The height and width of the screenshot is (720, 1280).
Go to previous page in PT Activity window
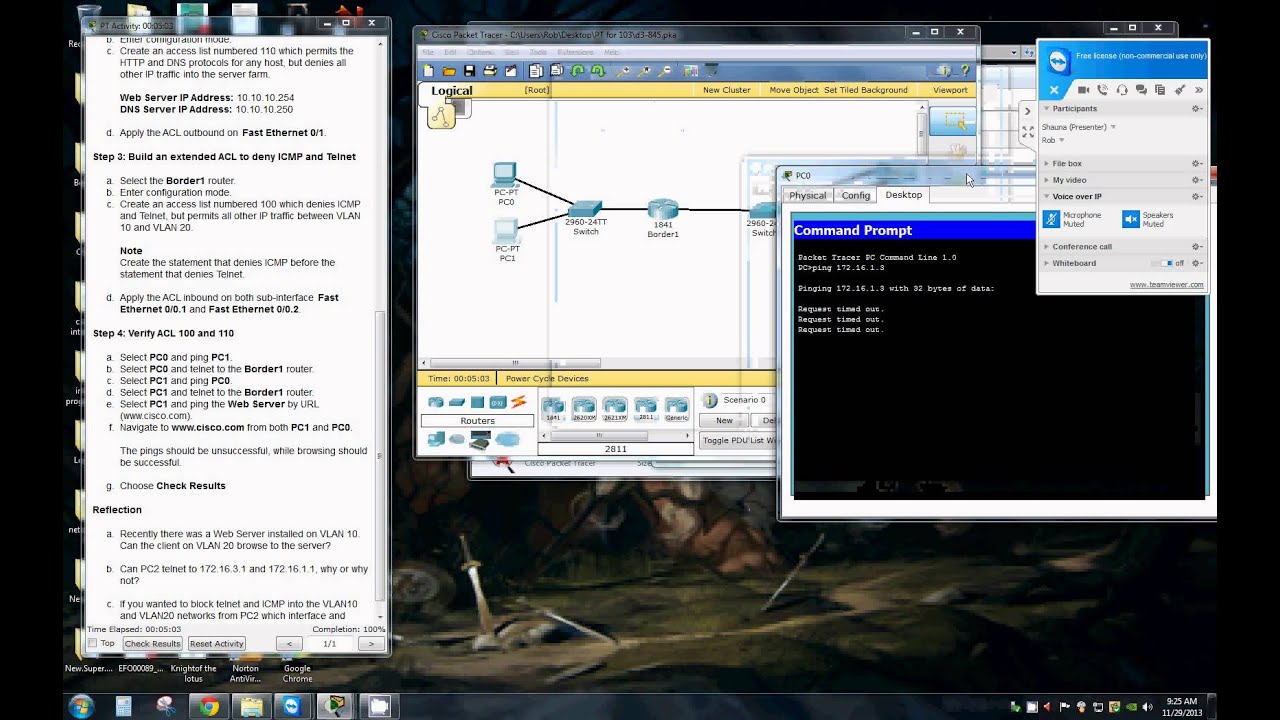click(289, 644)
